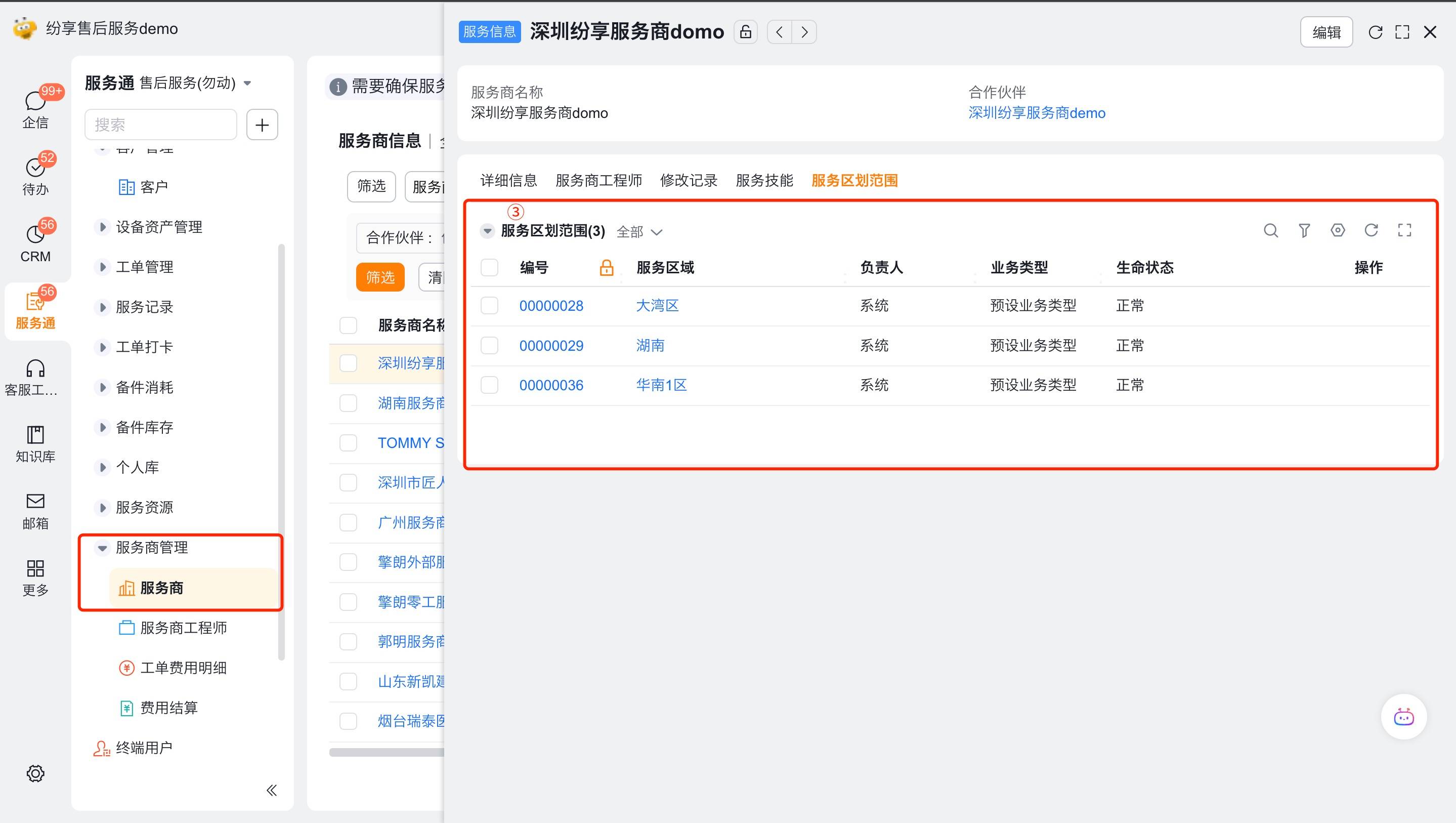This screenshot has height=823, width=1456.
Task: Toggle the select-all checkbox beside 编号
Action: point(489,268)
